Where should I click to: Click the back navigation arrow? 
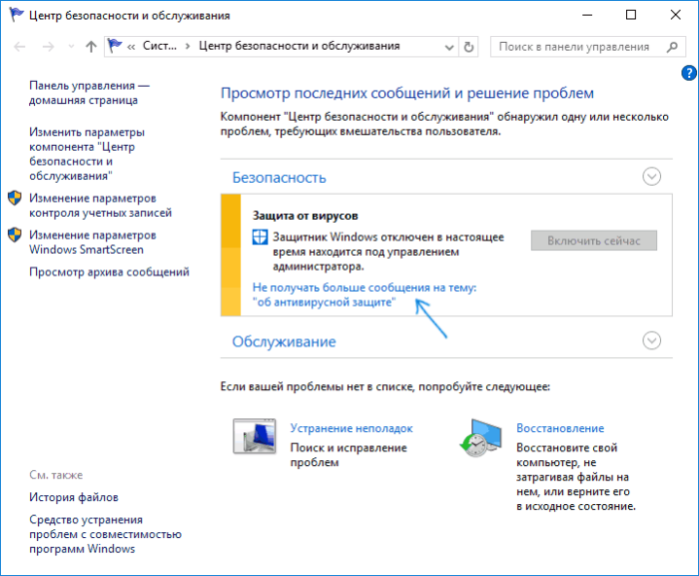point(20,46)
